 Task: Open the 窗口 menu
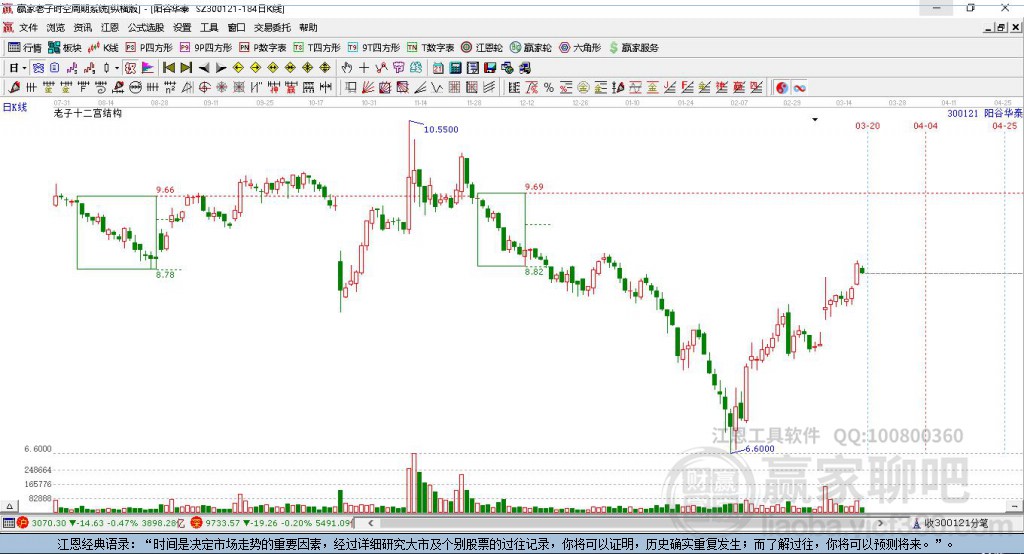coord(236,27)
